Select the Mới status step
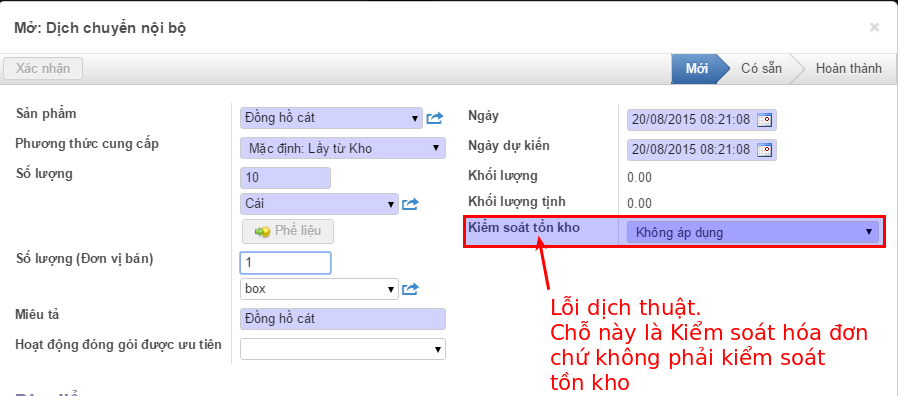Screen dimensions: 898x396 [x=697, y=69]
